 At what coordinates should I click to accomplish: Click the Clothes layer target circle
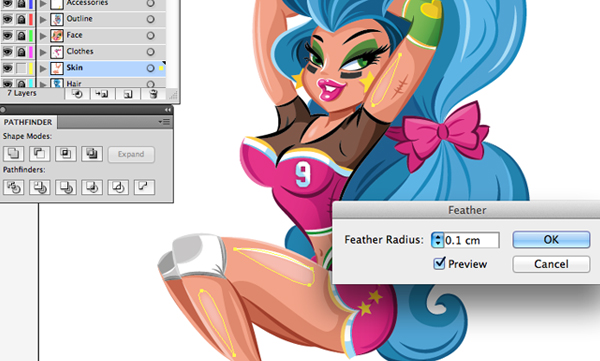pyautogui.click(x=150, y=52)
